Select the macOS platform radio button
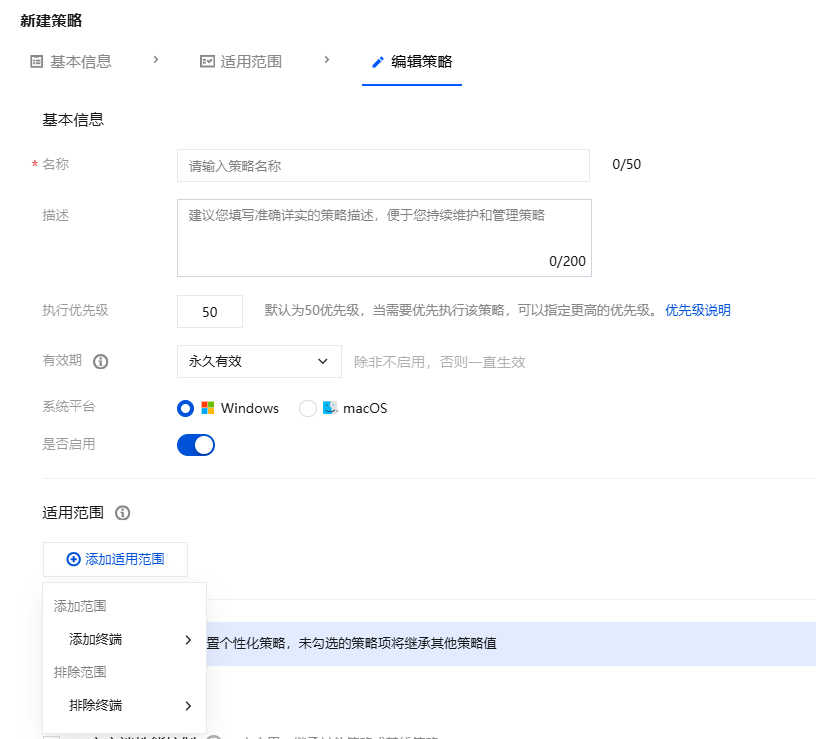The width and height of the screenshot is (816, 739). [308, 409]
